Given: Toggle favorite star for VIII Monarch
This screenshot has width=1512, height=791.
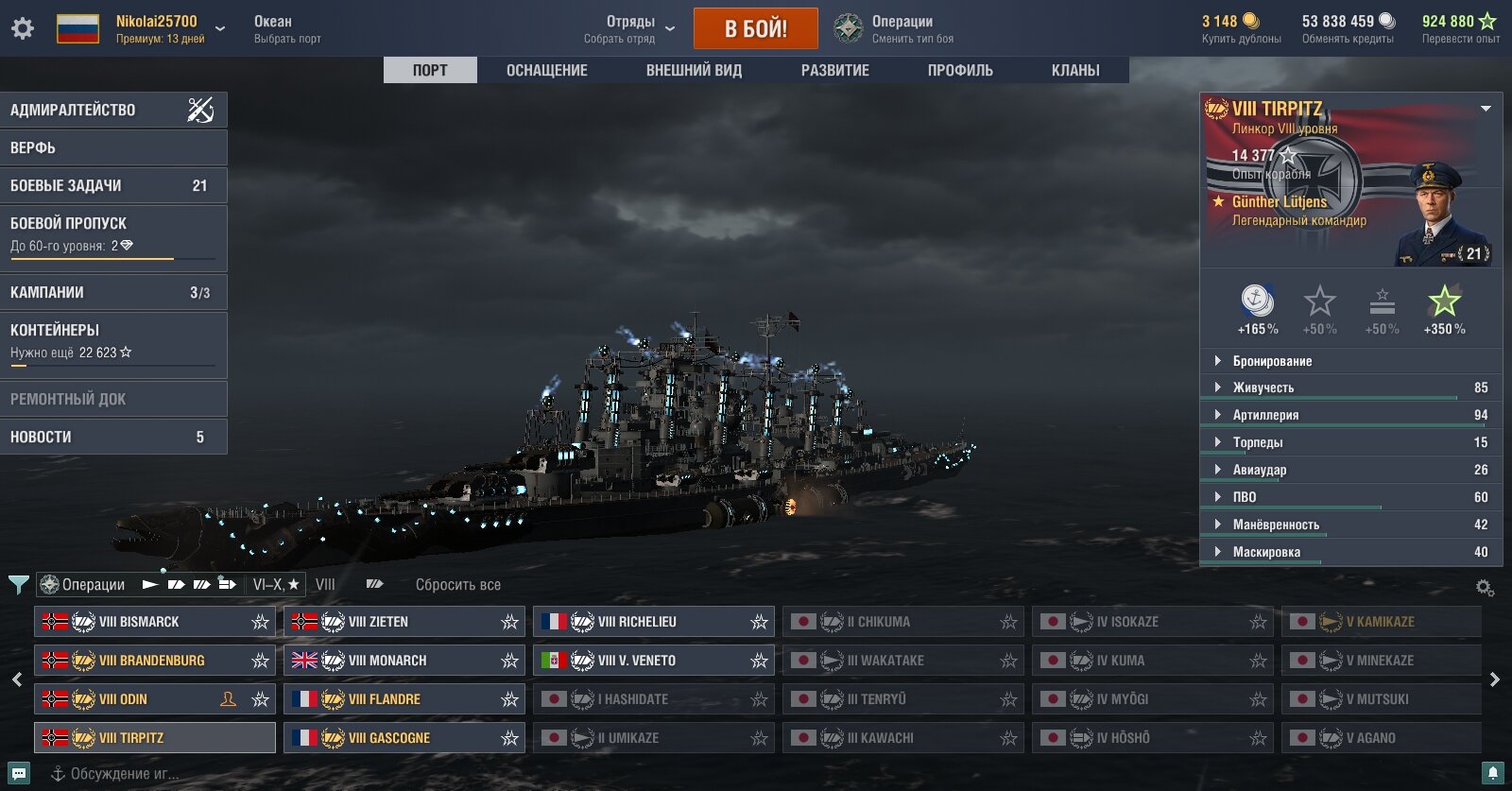Looking at the screenshot, I should pos(509,661).
